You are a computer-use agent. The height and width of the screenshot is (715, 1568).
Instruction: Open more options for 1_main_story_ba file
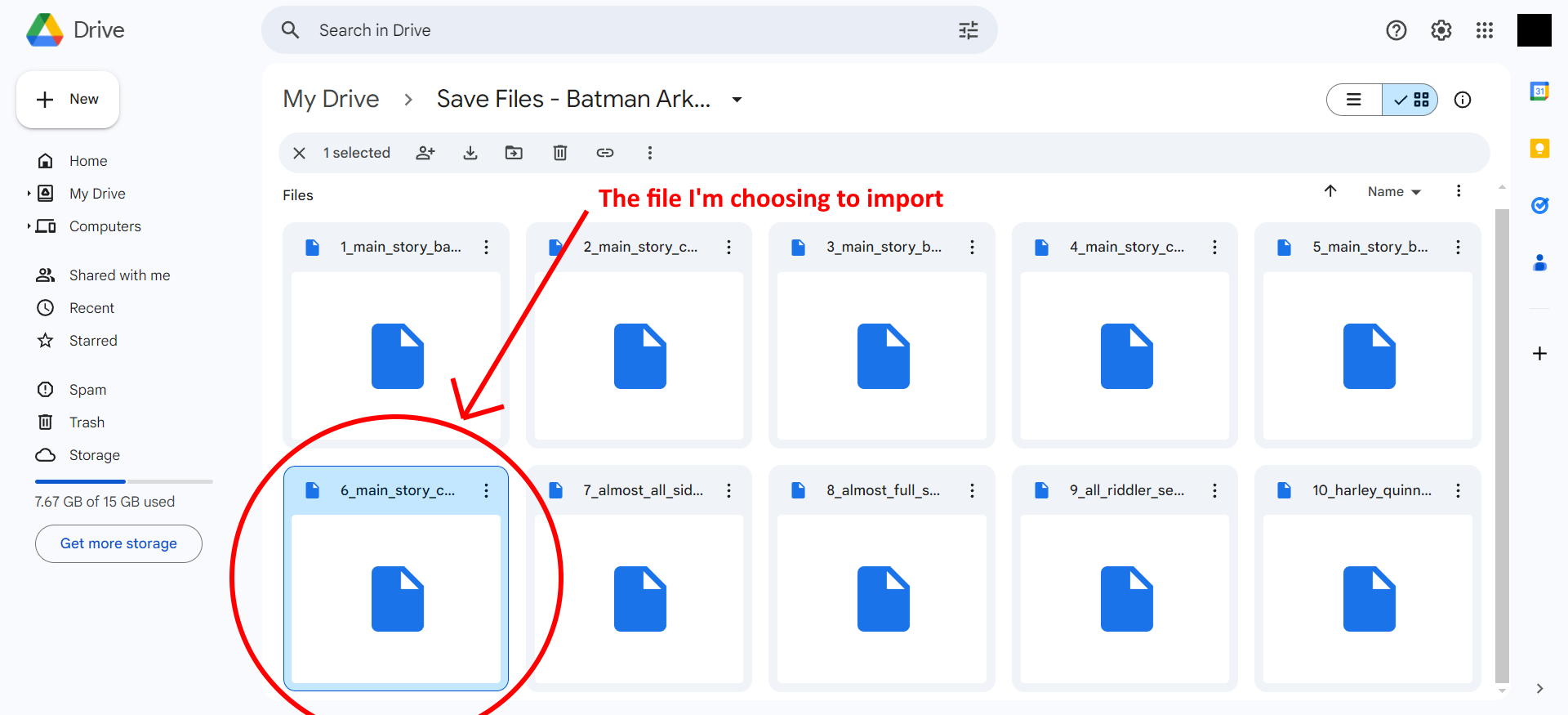pos(486,247)
